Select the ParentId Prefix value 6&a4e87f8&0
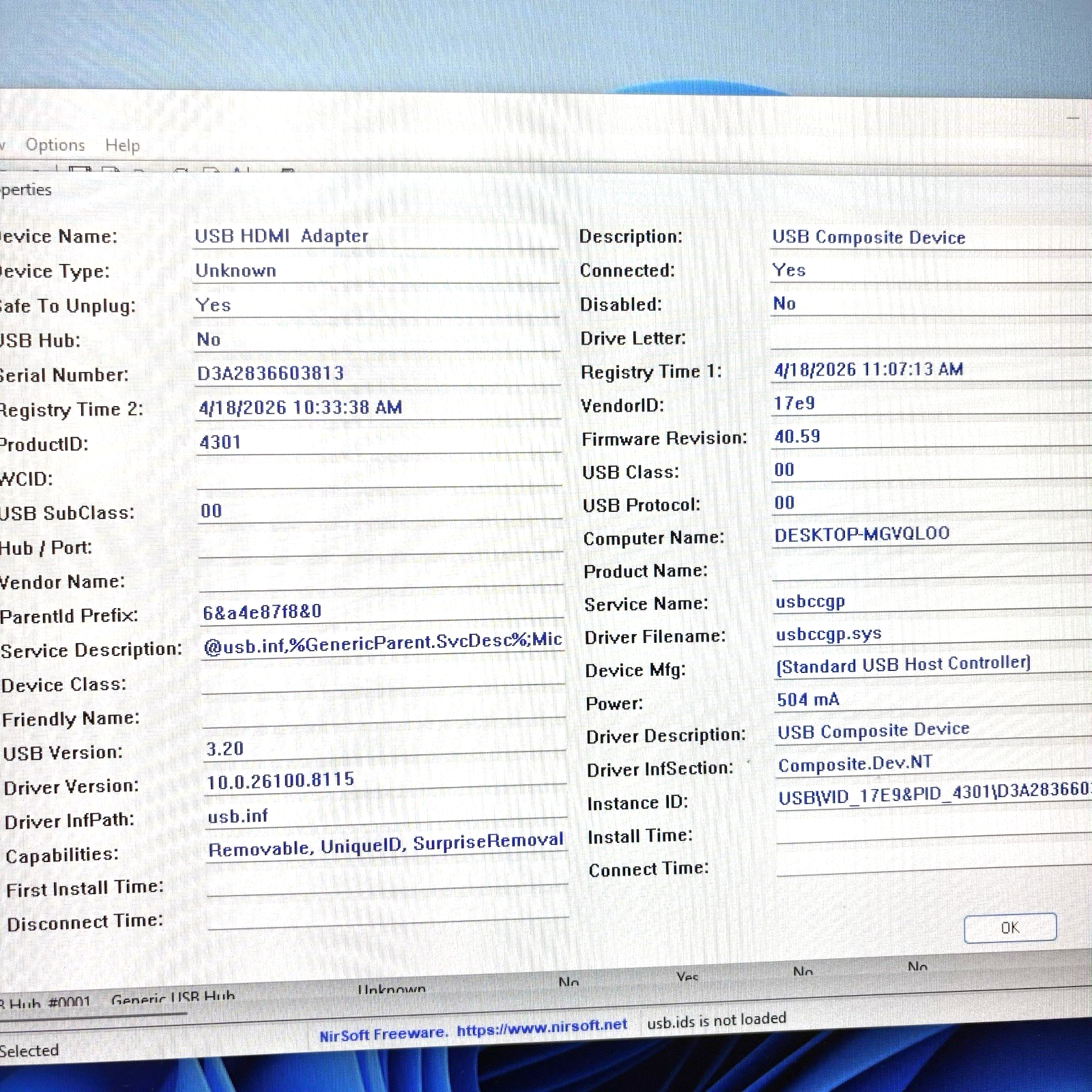This screenshot has height=1092, width=1092. point(382,612)
